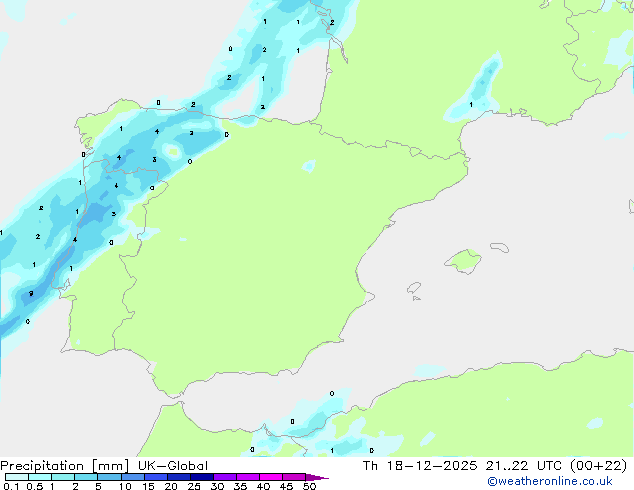Select the 40–45 mm magenta legend swatch
634x490 pixels.
click(271, 477)
